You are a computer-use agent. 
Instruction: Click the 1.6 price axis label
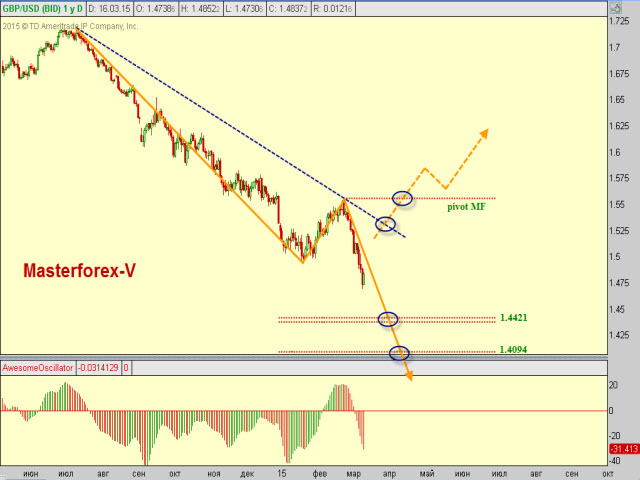tap(615, 152)
